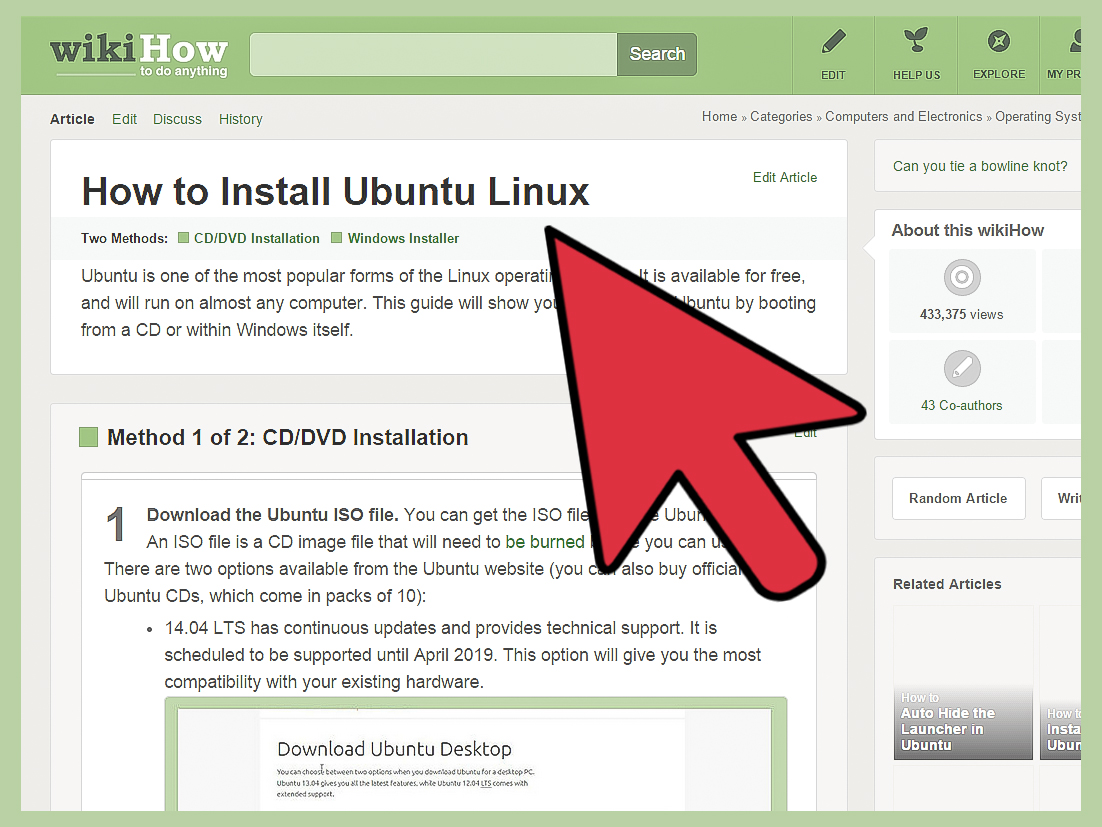Click the views target icon
Viewport: 1102px width, 827px height.
coord(961,277)
